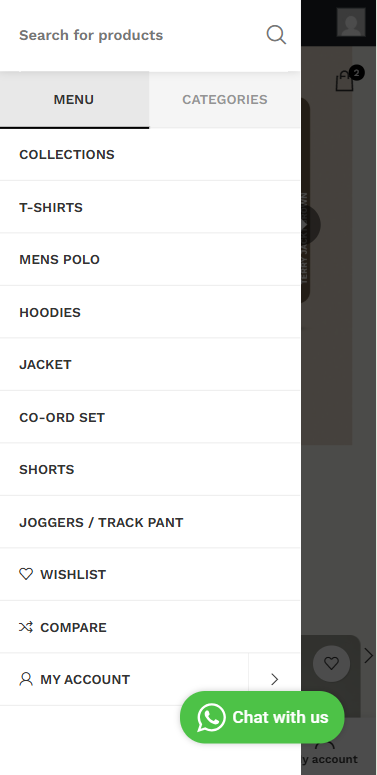Go to next product with right chevron
Viewport: 377px width, 775px height.
[369, 656]
